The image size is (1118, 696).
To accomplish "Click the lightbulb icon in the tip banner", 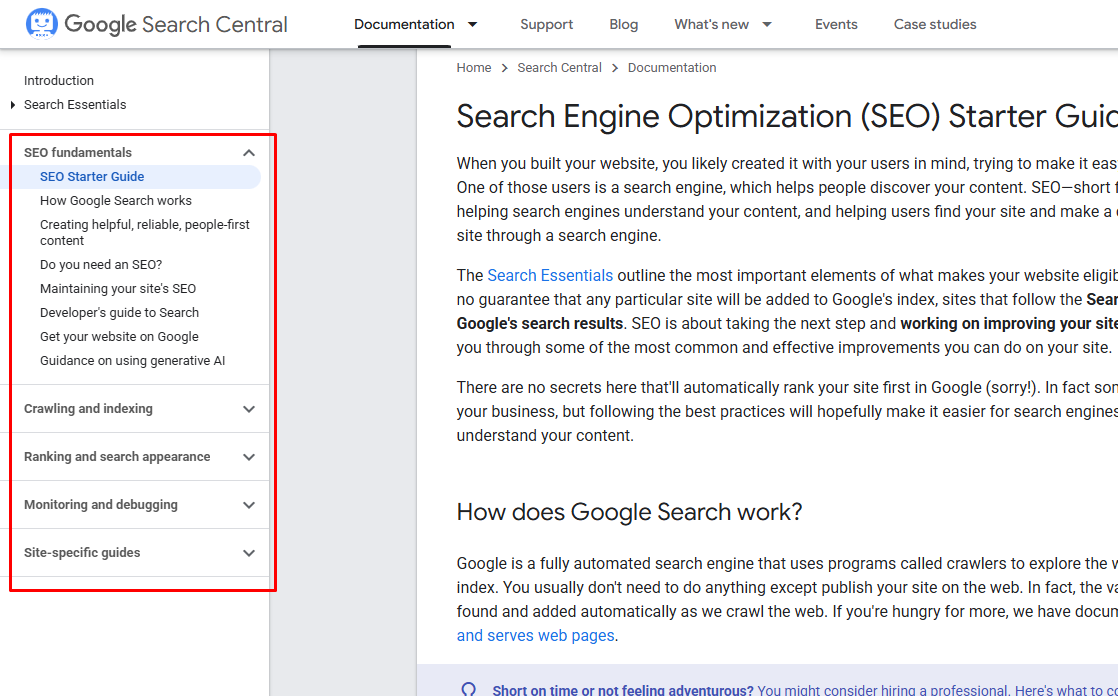I will coord(469,688).
